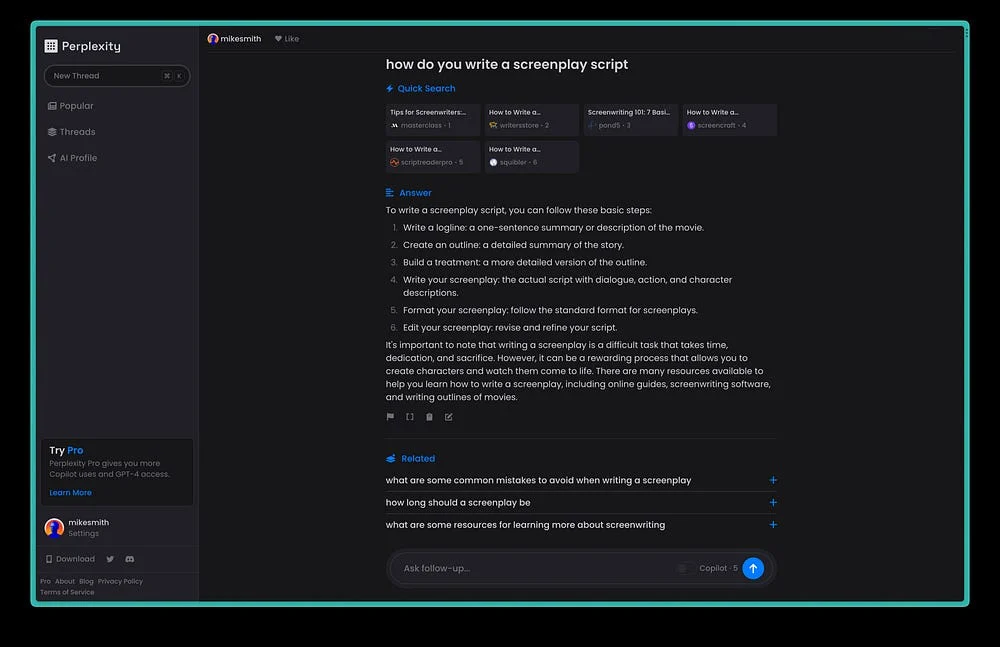The image size is (1000, 647).
Task: Open the Terms of Service footer link
Action: tap(67, 592)
